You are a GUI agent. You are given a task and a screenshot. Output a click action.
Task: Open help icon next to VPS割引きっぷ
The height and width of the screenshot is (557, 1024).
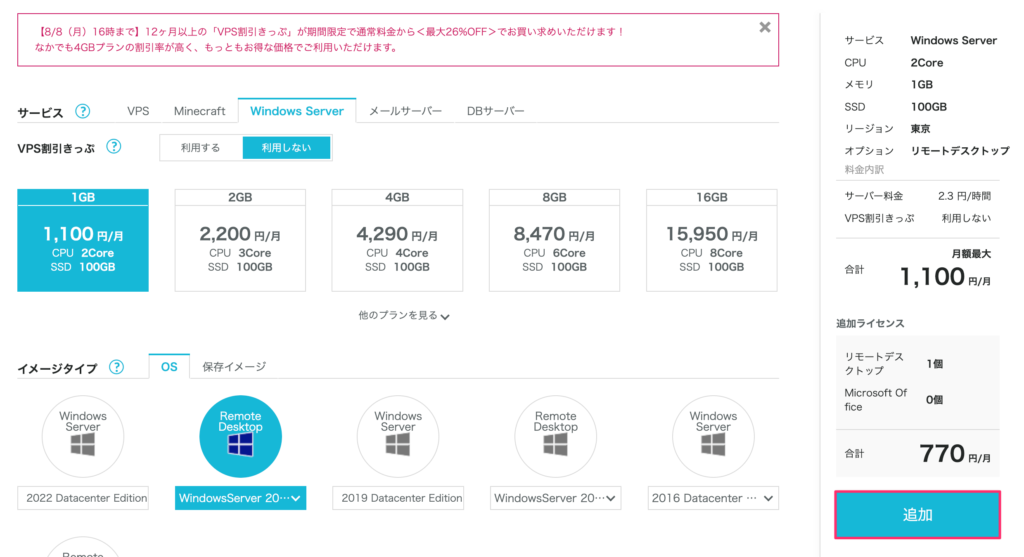point(114,146)
